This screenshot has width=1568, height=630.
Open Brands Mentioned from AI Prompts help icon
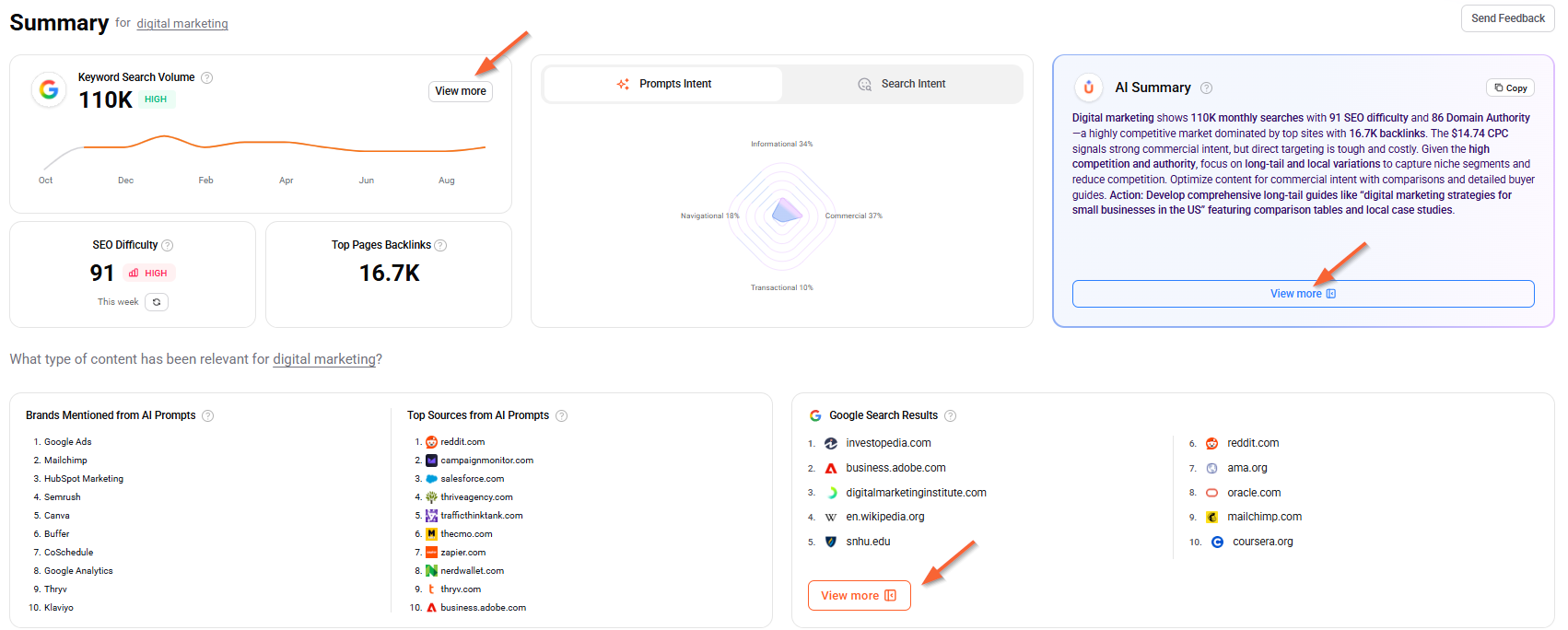(x=207, y=415)
